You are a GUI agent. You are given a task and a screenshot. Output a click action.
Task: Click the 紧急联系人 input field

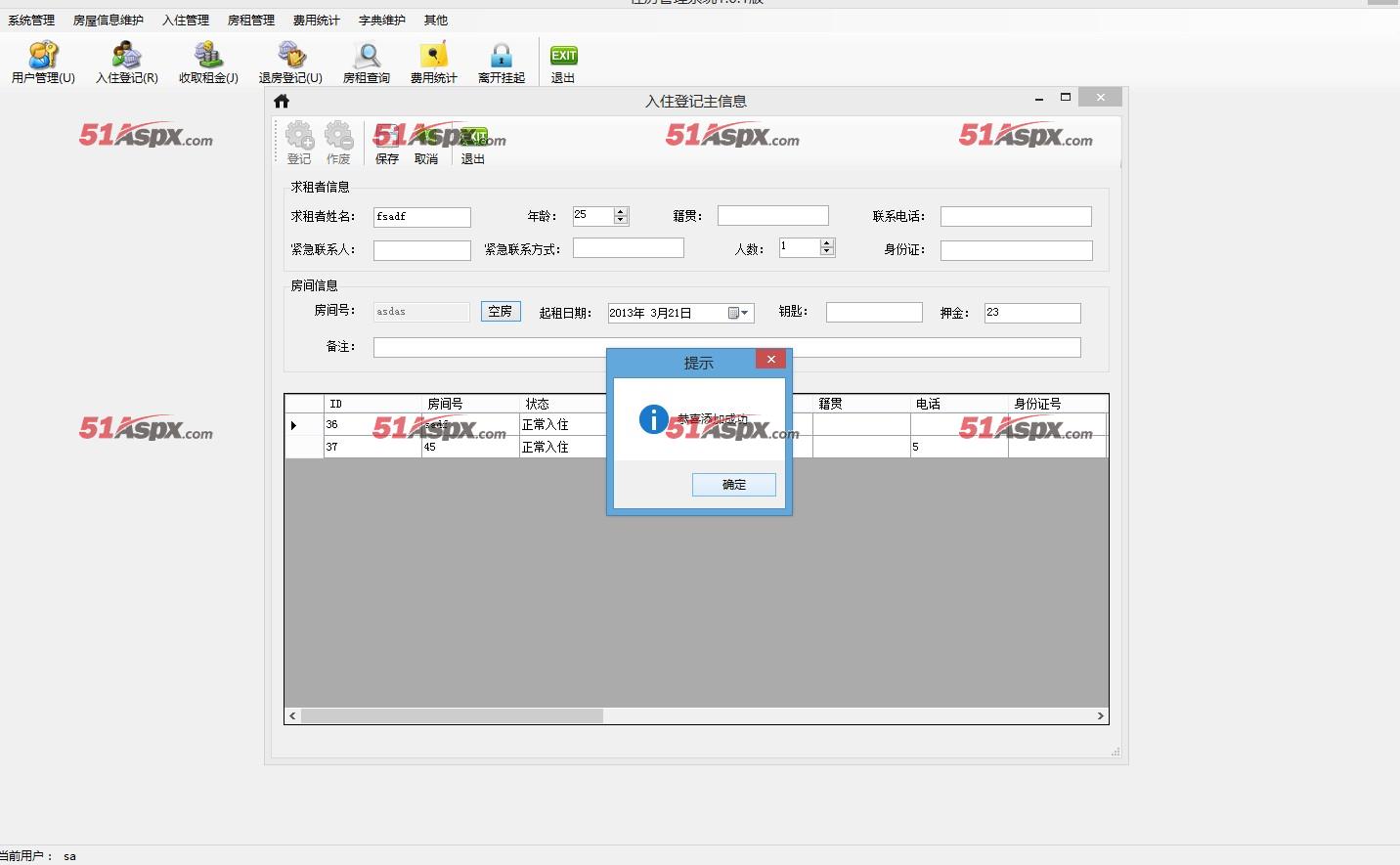point(422,250)
